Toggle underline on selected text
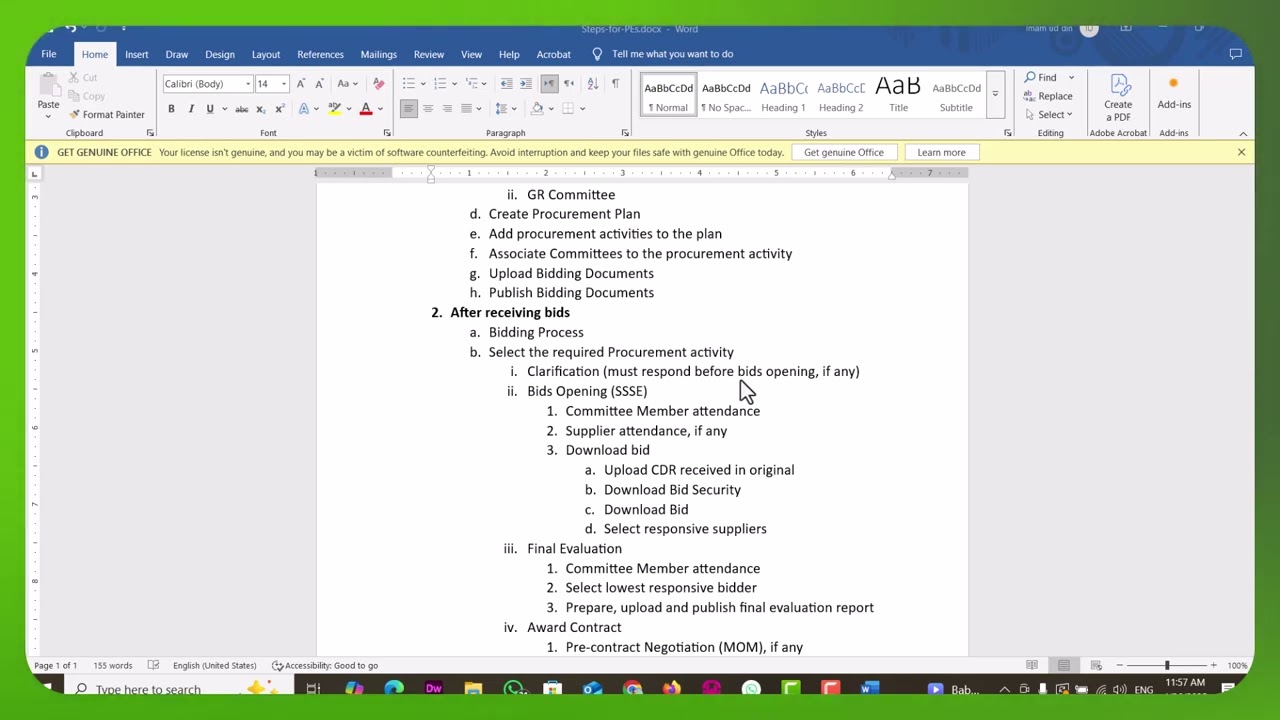1280x720 pixels. 209,108
